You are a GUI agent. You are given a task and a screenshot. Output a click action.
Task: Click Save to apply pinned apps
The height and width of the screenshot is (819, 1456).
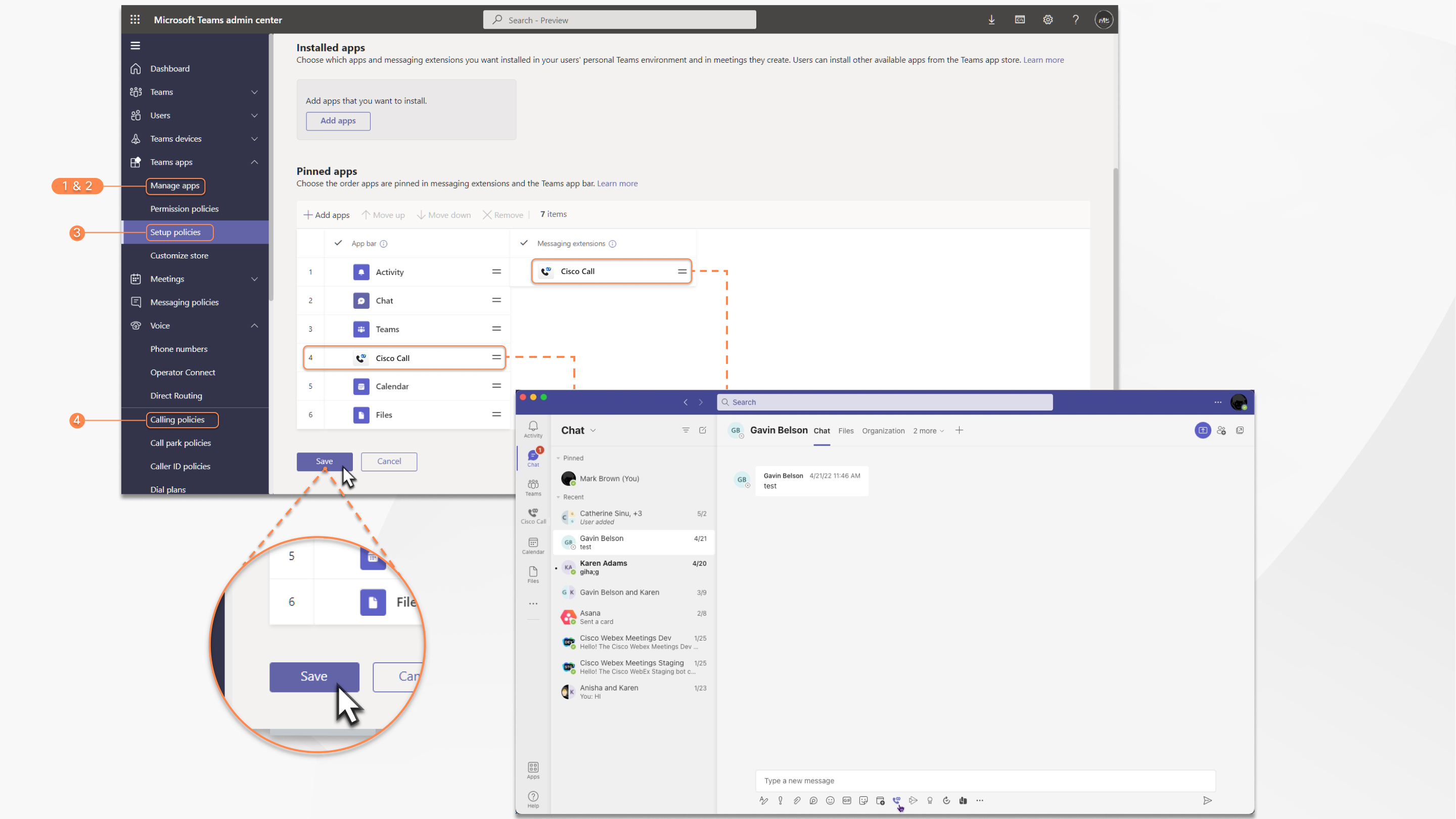325,461
